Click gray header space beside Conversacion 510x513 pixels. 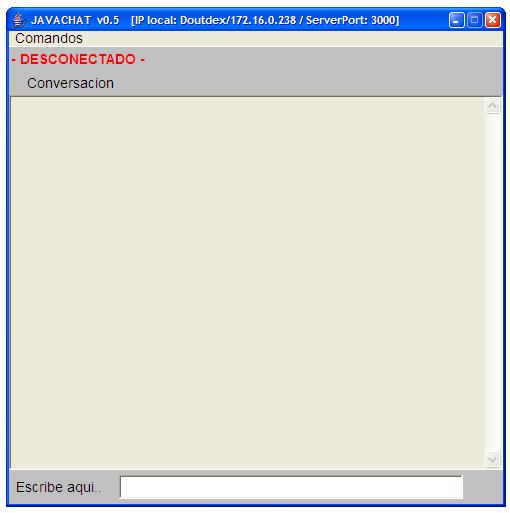(307, 83)
